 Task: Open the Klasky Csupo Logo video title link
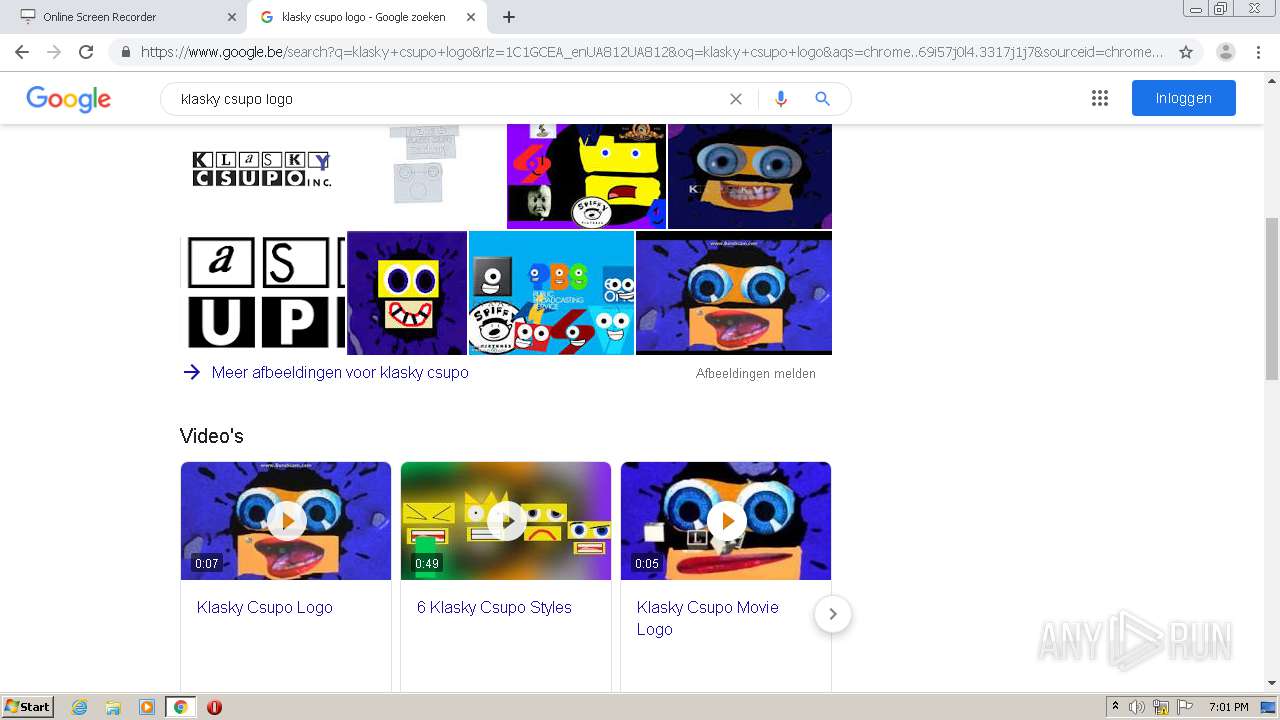coord(265,607)
